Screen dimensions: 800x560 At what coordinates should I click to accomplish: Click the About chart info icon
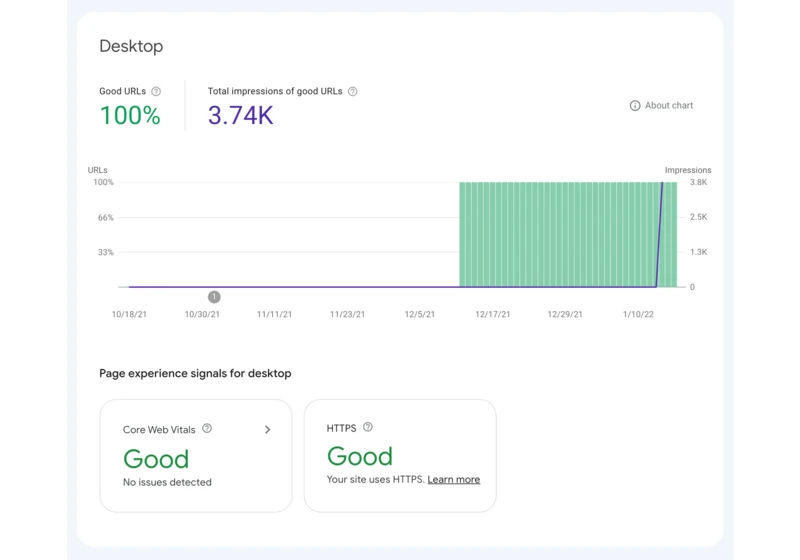click(635, 106)
